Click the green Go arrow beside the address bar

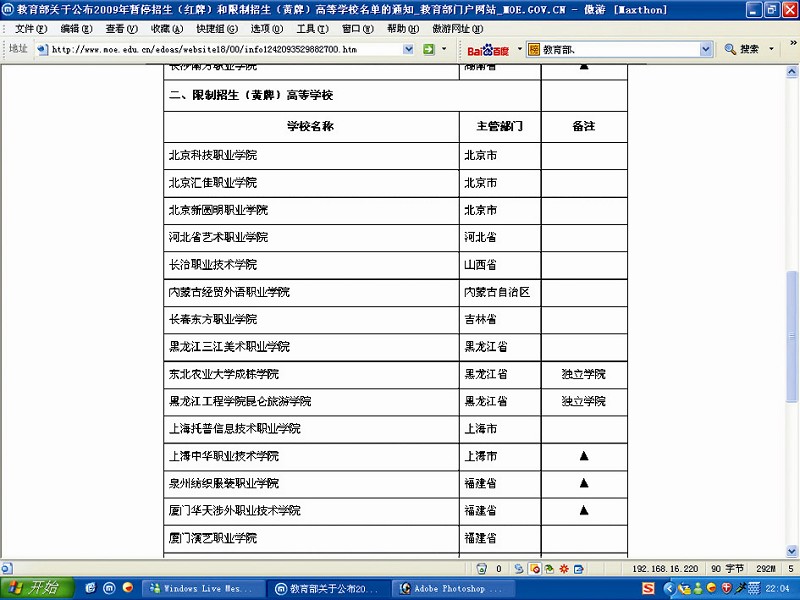pos(429,49)
